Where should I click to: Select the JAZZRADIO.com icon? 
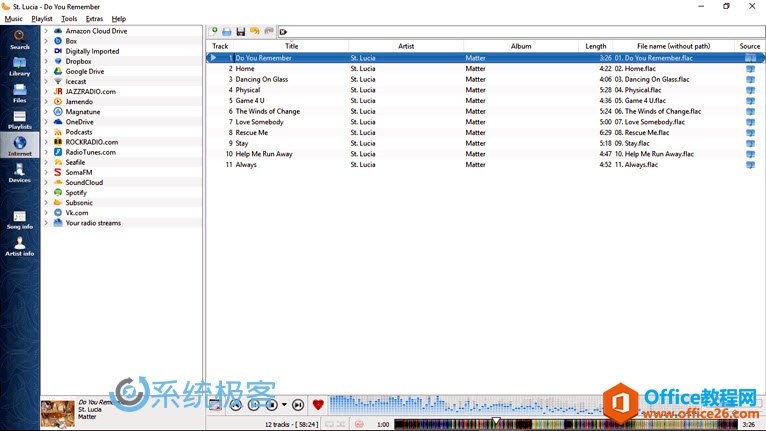(x=58, y=91)
